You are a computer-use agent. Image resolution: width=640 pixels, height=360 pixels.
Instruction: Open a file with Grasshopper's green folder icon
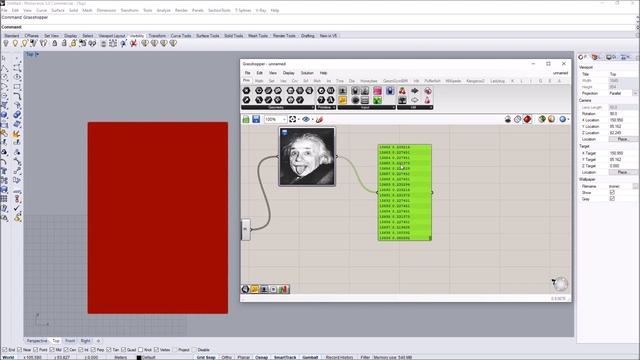pyautogui.click(x=246, y=119)
